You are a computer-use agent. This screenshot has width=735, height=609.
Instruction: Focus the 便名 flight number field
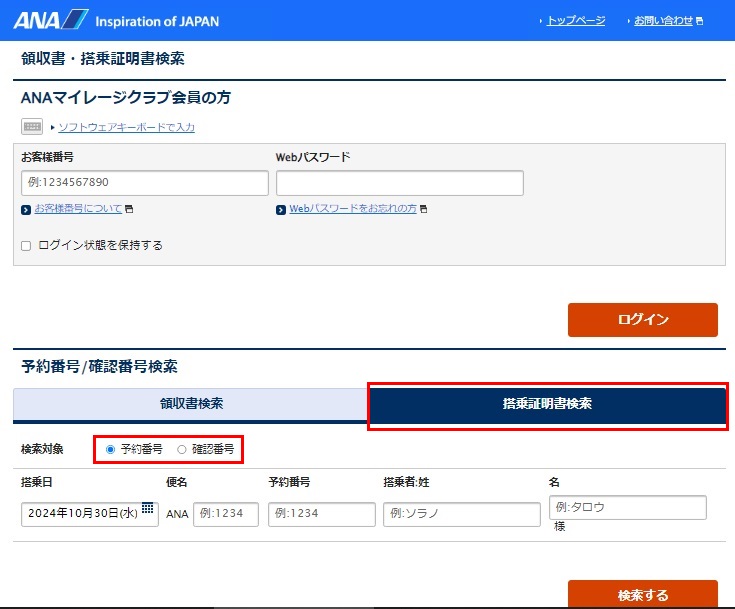[226, 514]
